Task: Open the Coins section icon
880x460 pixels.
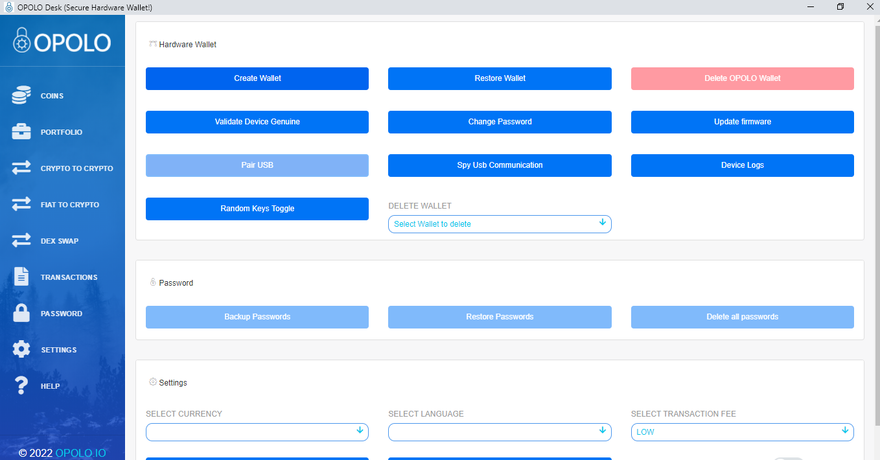Action: 21,96
